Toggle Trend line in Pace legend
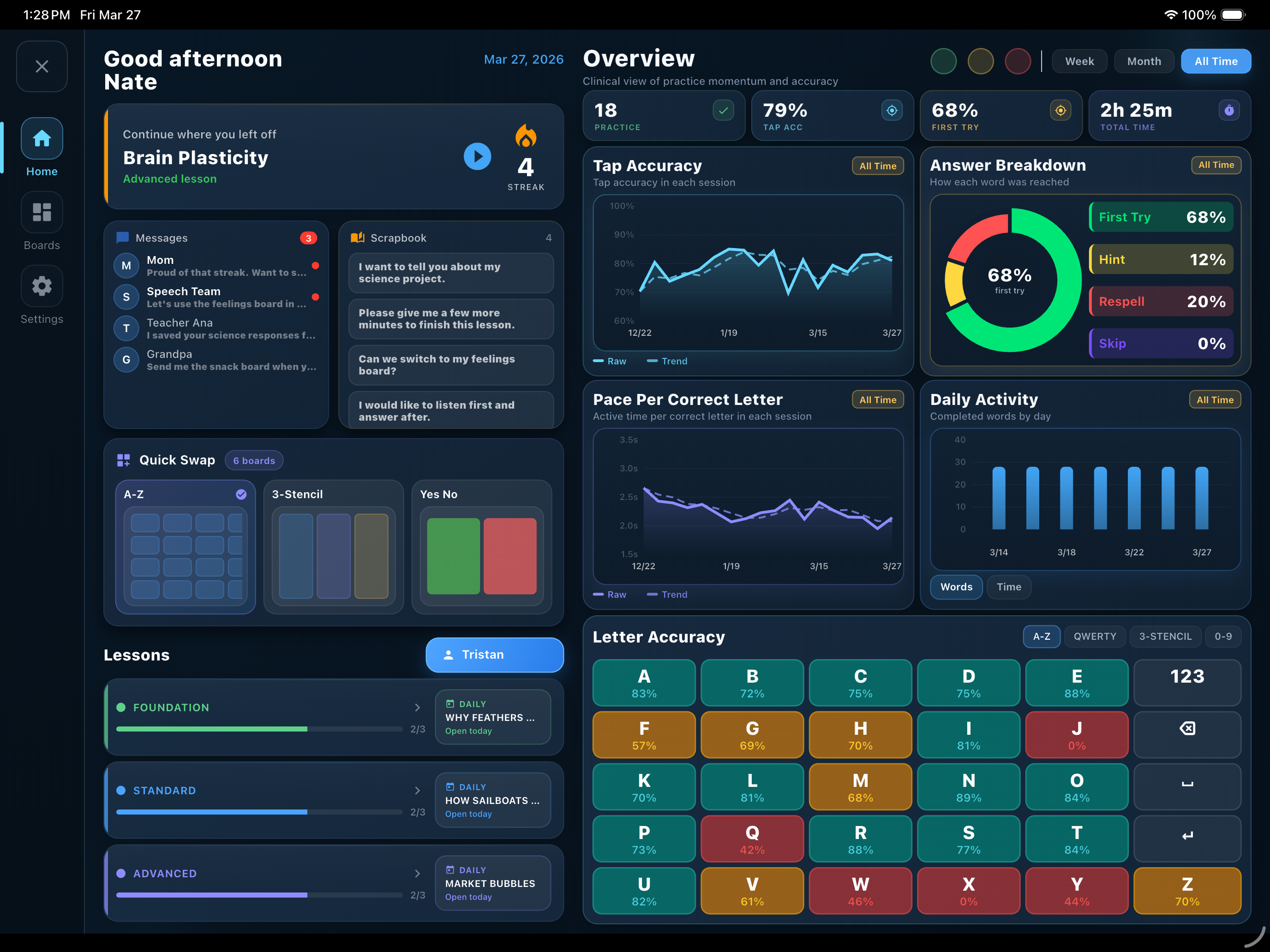This screenshot has height=952, width=1270. (x=667, y=595)
